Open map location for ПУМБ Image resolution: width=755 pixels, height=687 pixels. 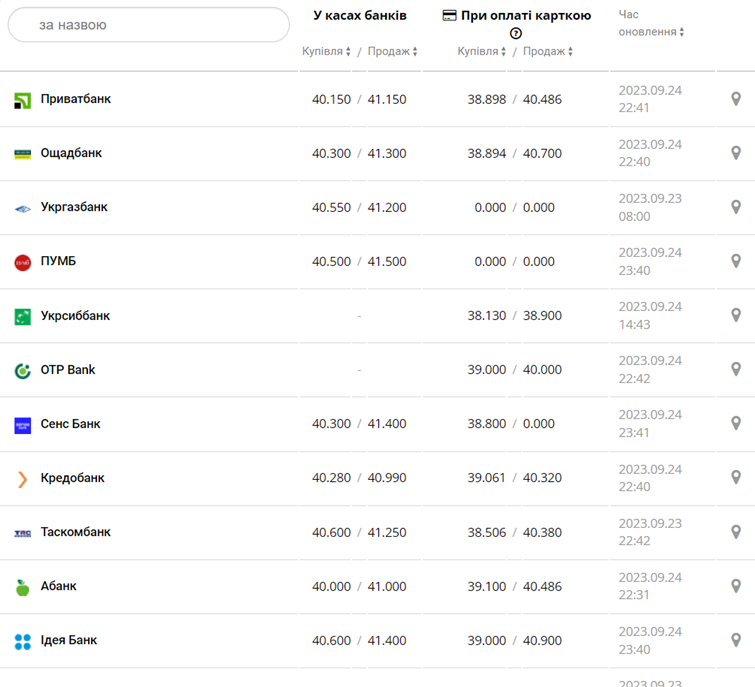click(x=736, y=262)
